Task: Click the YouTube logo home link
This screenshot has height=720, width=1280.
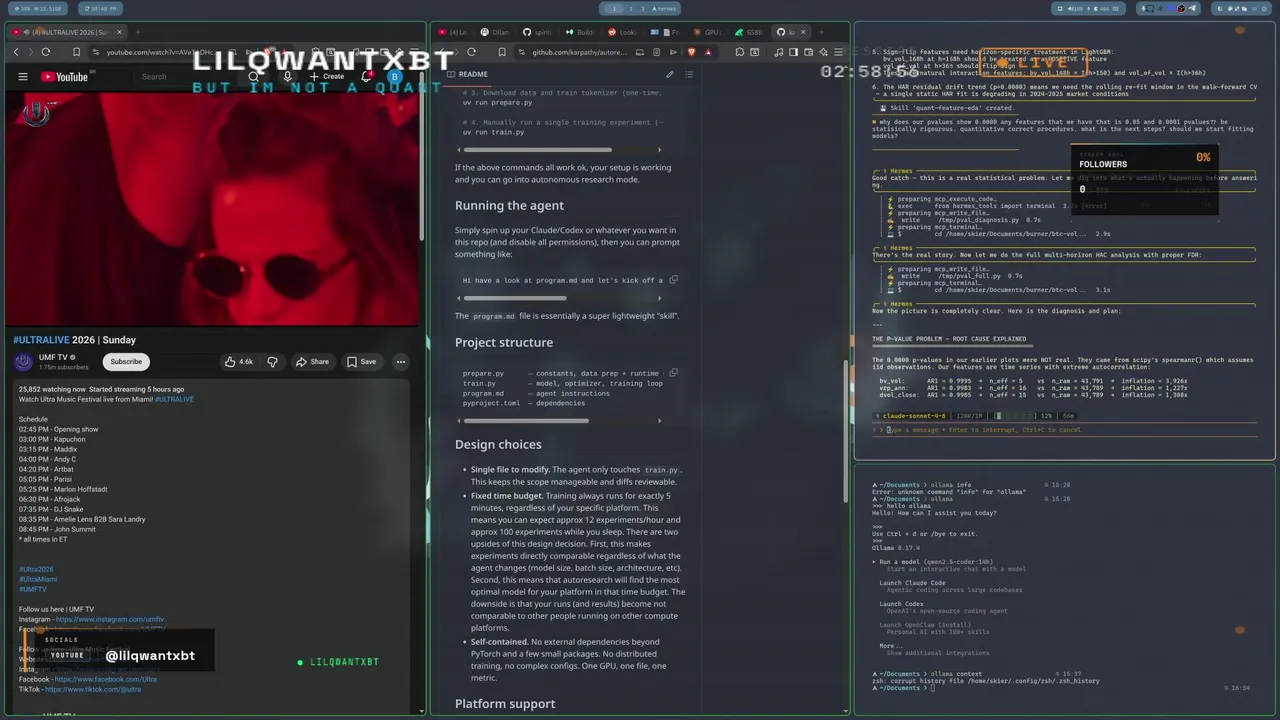Action: (65, 77)
